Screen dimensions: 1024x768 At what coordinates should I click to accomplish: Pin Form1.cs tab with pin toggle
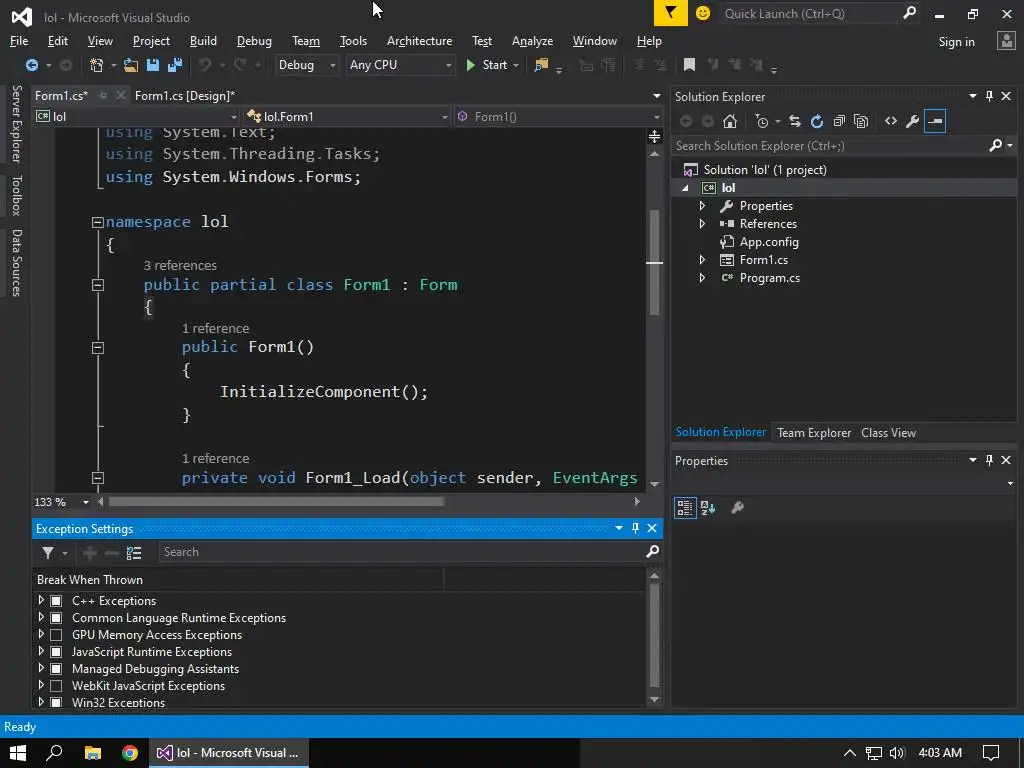pos(103,95)
